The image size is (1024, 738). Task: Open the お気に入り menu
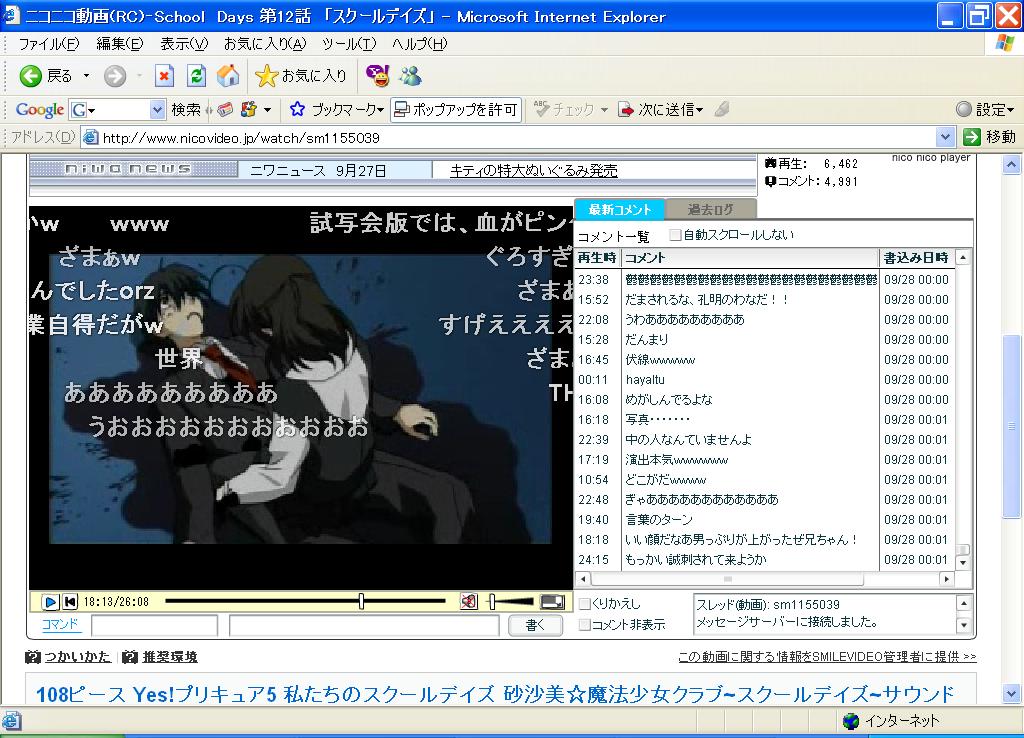(264, 44)
